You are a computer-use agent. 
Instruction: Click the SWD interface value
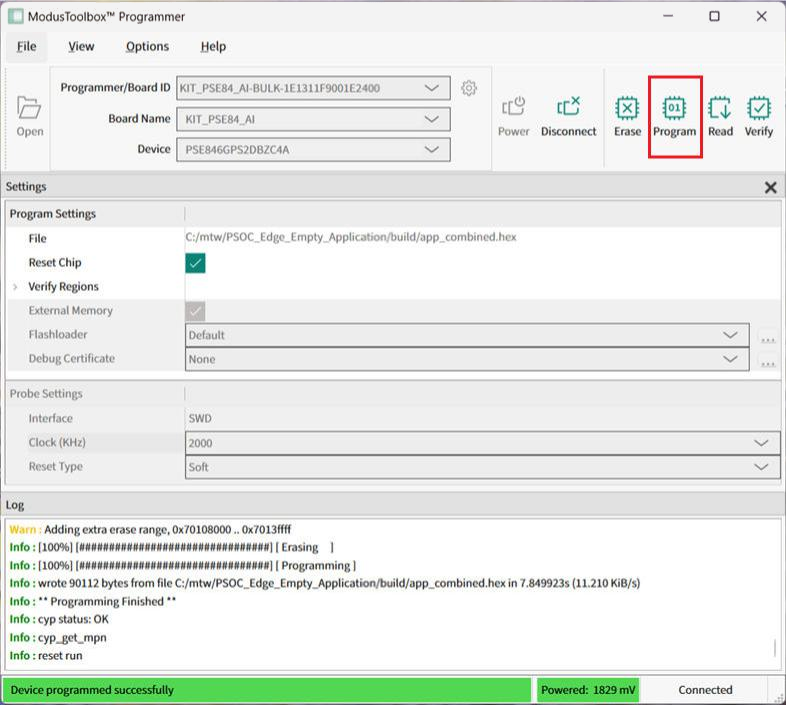[x=200, y=419]
